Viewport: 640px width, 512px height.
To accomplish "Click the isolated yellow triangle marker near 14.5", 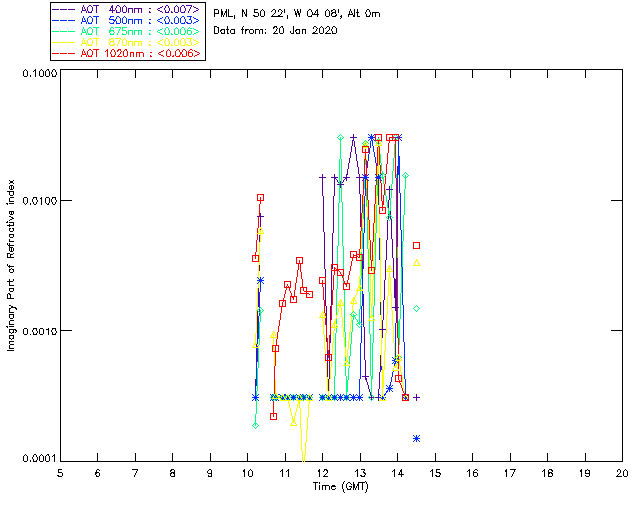I will tap(416, 263).
